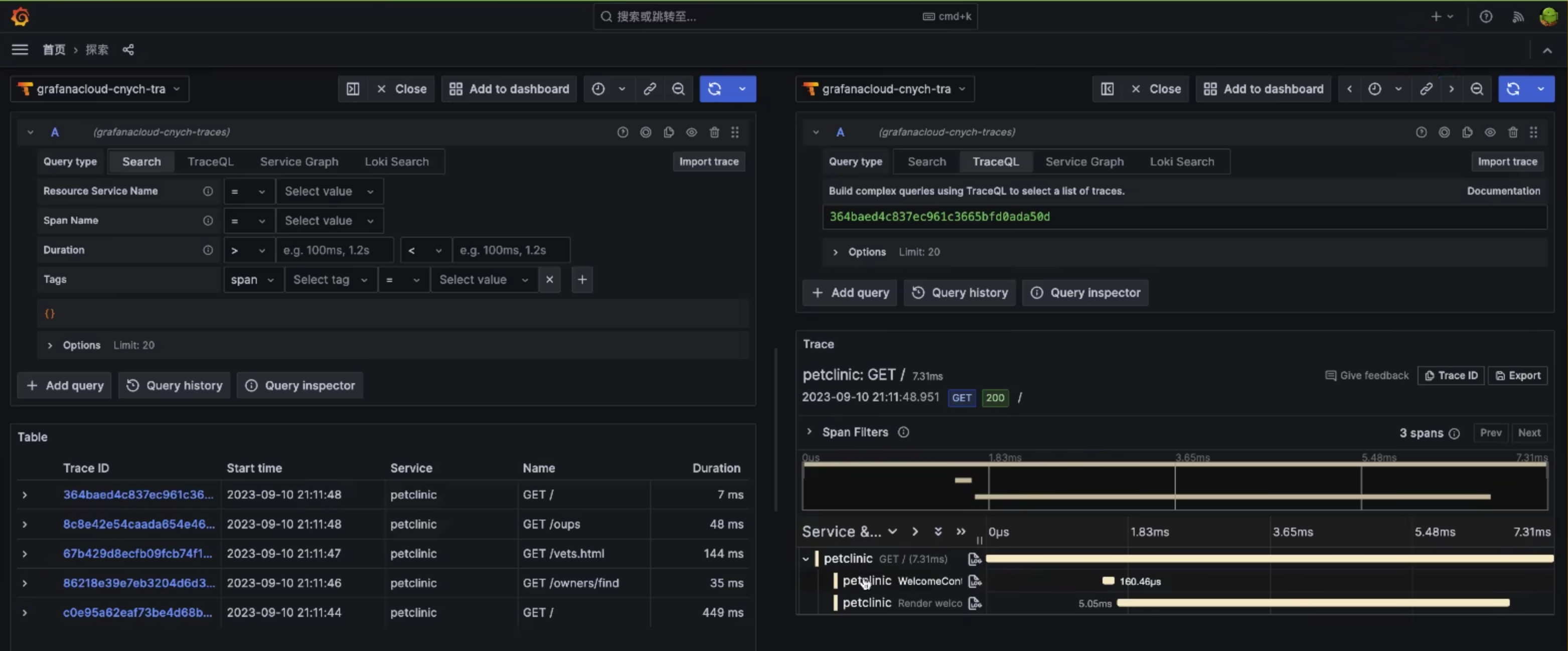Remove the span tag filter row
Image resolution: width=1568 pixels, height=651 pixels.
[550, 280]
